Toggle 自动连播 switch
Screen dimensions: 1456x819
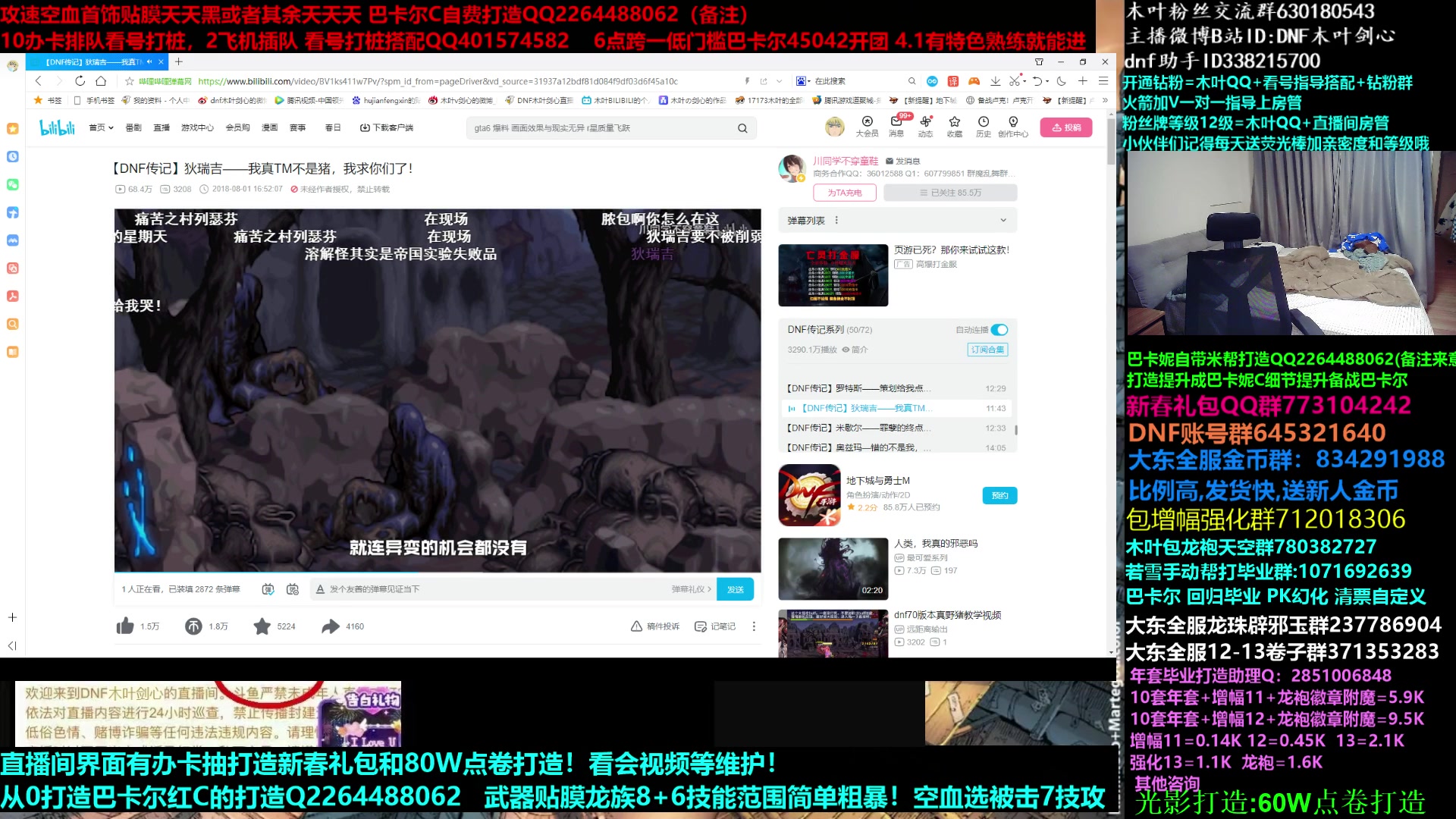pyautogui.click(x=999, y=330)
